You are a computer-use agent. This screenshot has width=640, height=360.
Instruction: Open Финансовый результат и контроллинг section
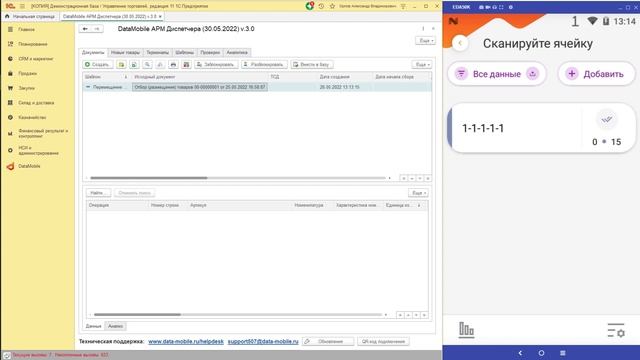tap(42, 133)
